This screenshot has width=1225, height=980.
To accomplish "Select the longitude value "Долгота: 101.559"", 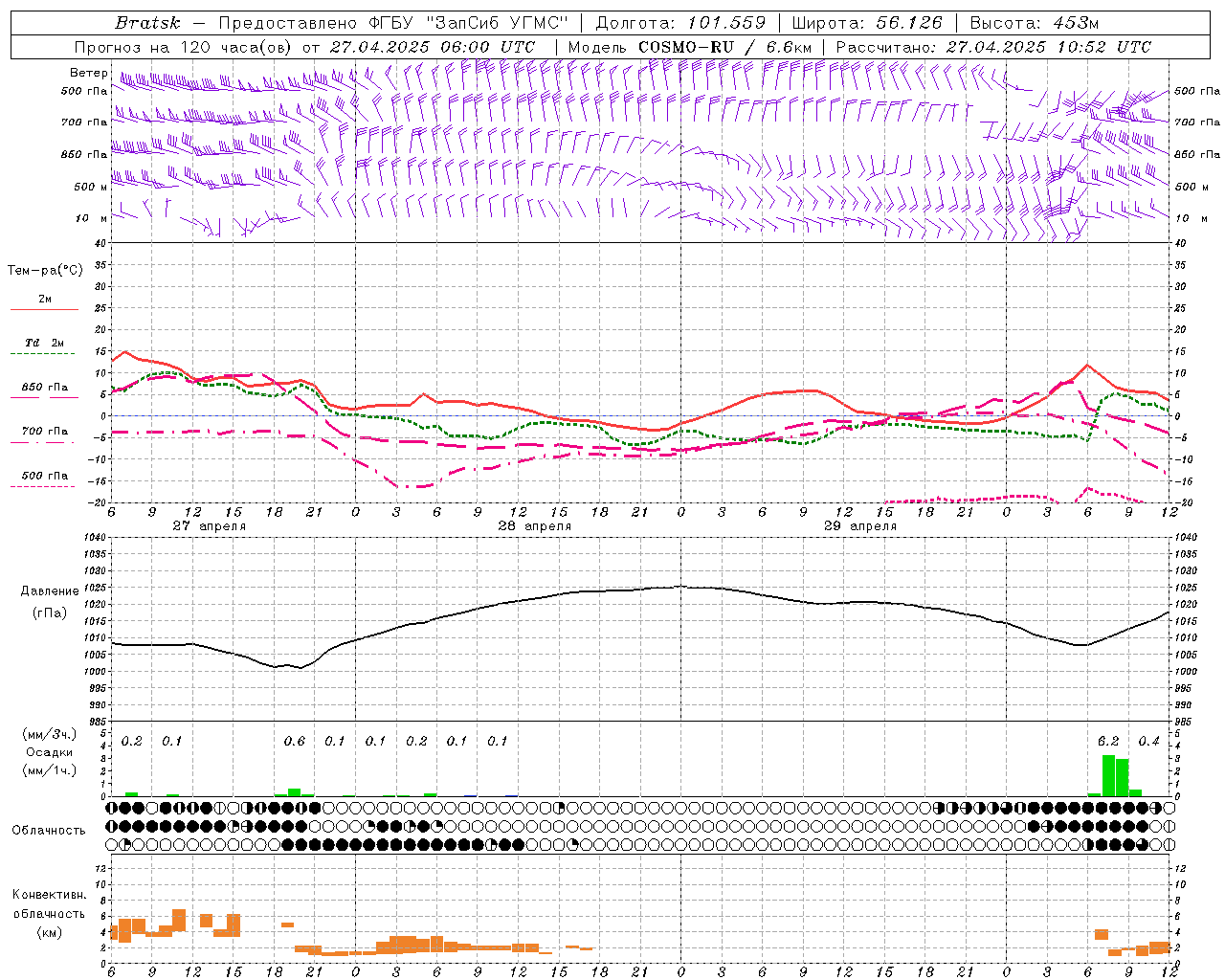I will (x=680, y=23).
